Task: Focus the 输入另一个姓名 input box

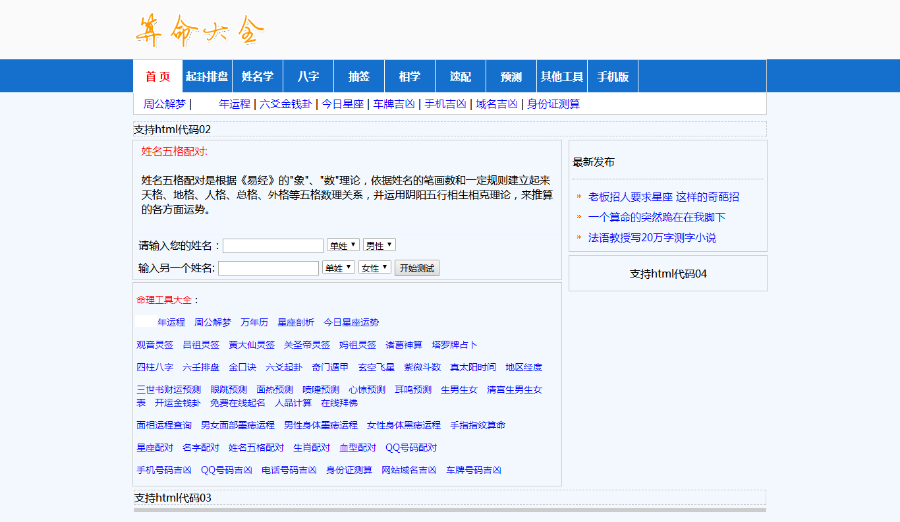Action: pyautogui.click(x=268, y=268)
